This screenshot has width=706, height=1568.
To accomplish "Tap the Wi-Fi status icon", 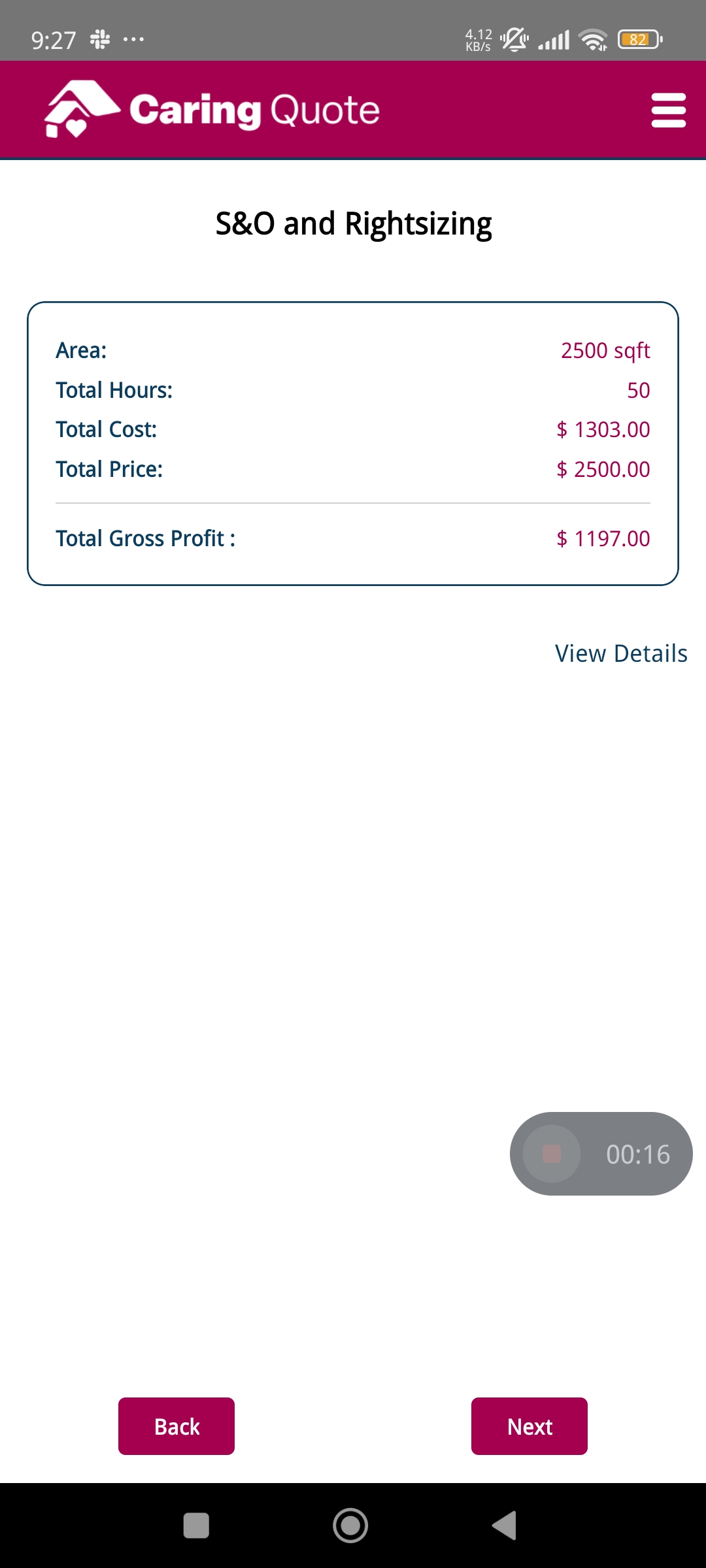I will click(x=593, y=40).
